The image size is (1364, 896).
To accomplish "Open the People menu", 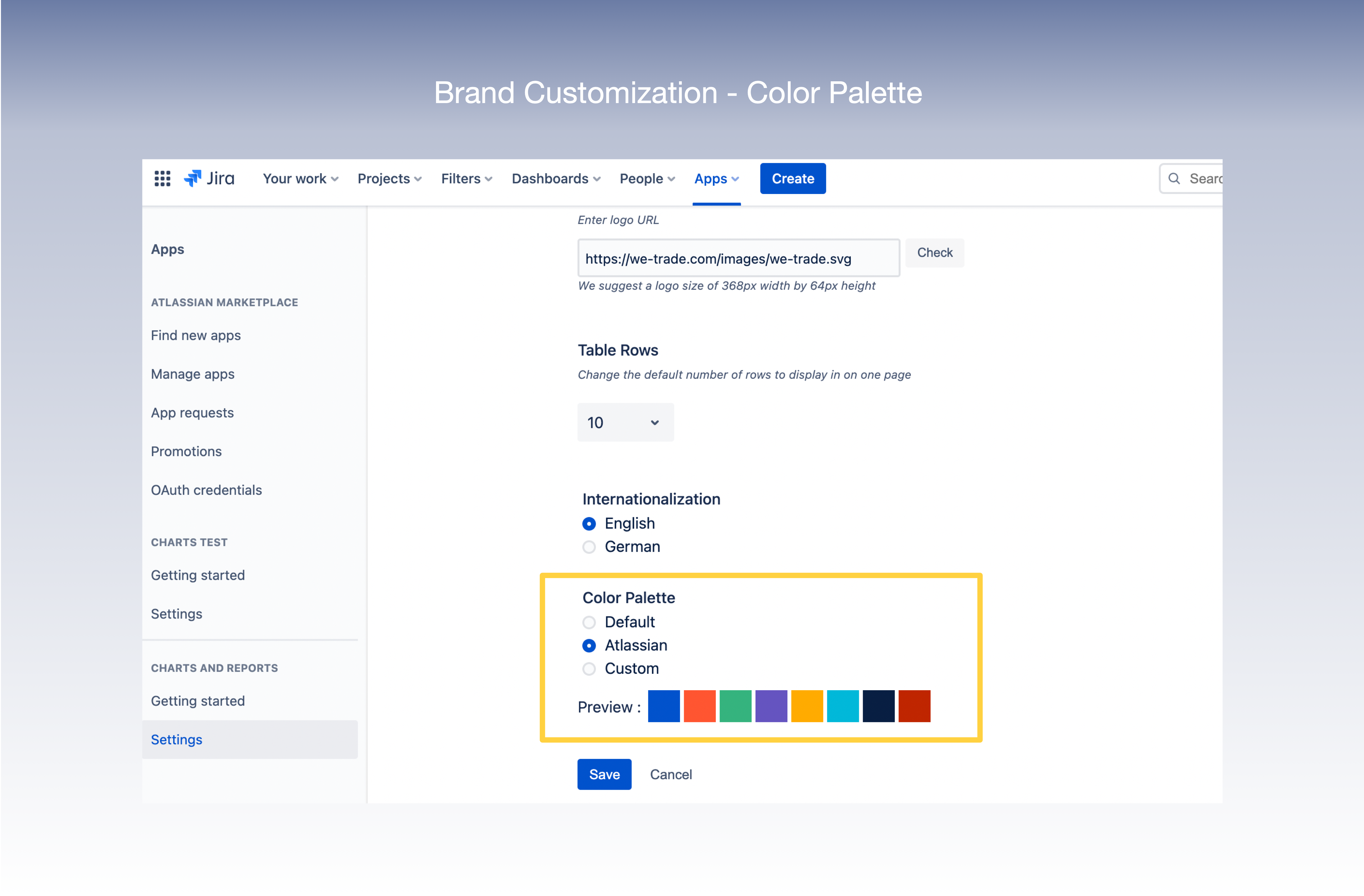I will (x=647, y=178).
